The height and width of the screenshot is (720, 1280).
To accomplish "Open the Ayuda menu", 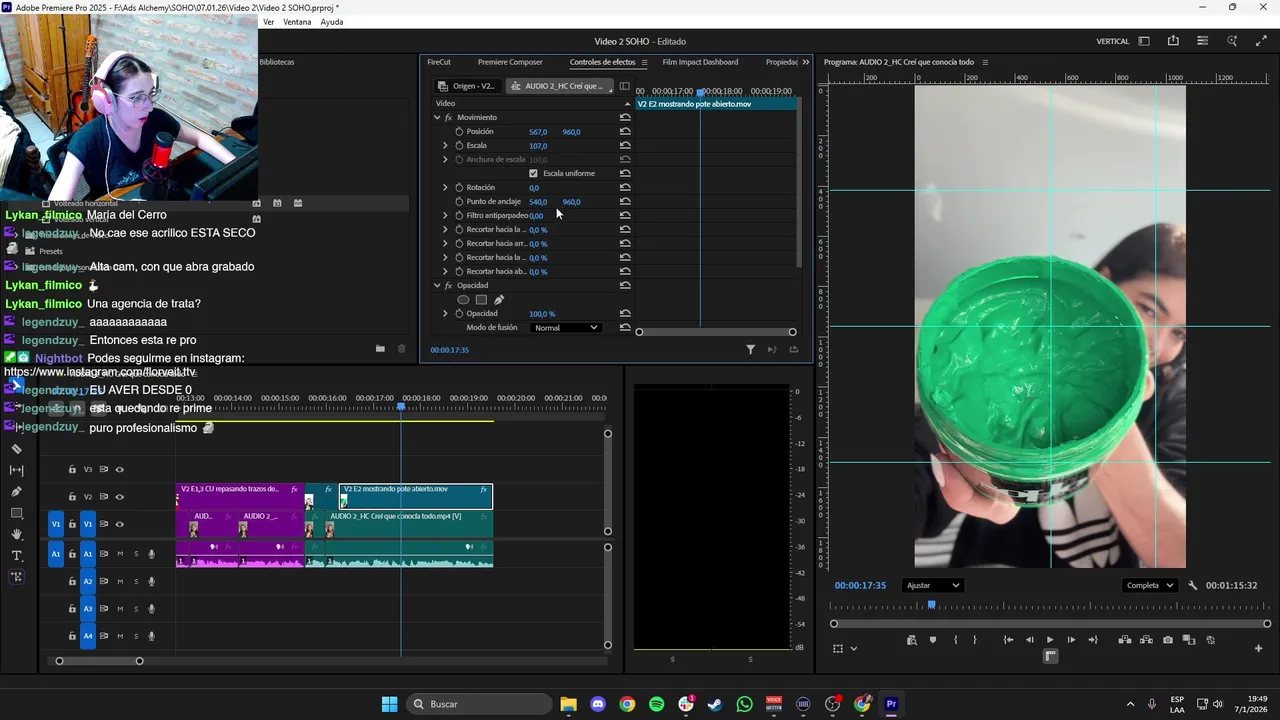I will pyautogui.click(x=332, y=22).
